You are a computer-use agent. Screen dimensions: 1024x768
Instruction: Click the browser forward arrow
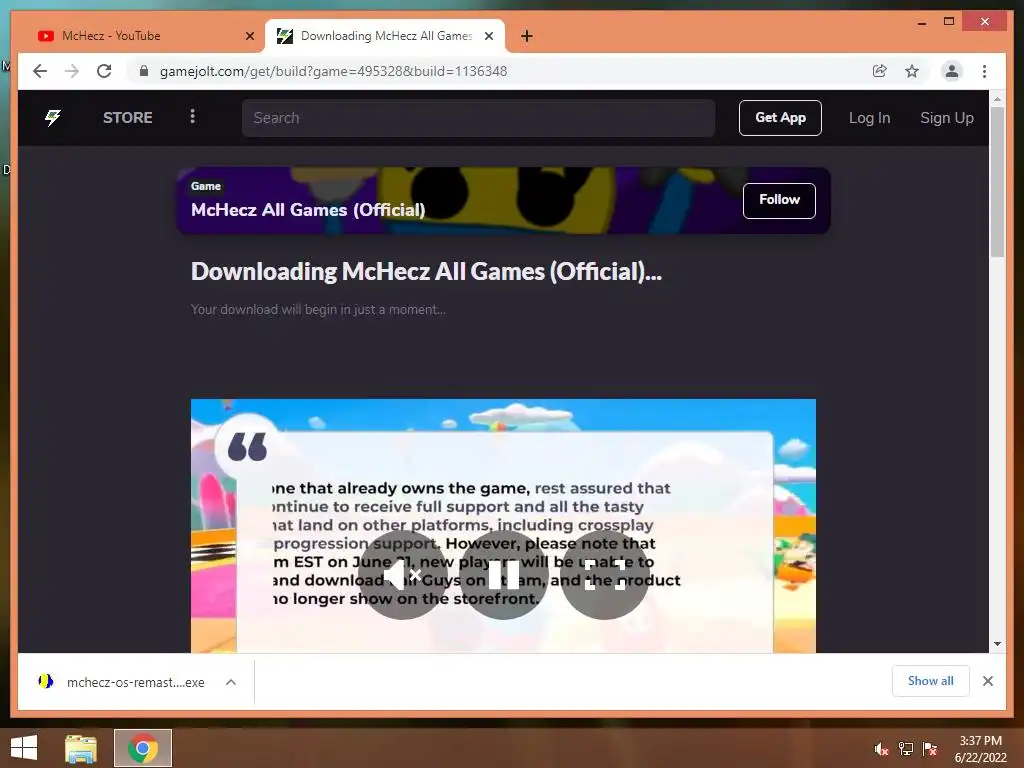click(x=72, y=71)
